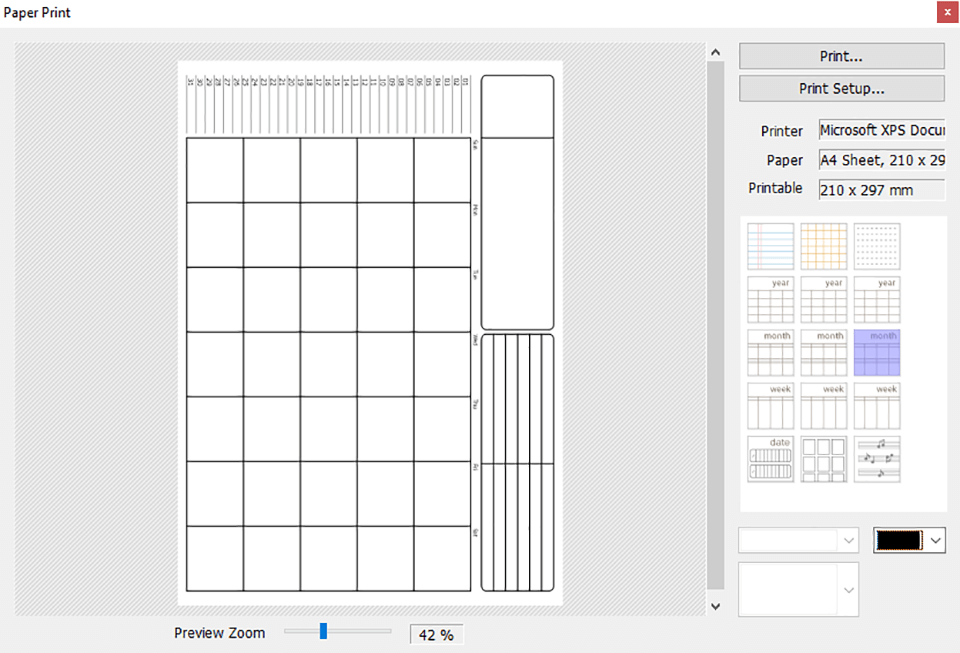Pick the music staff paper template
Image resolution: width=960 pixels, height=653 pixels.
click(x=876, y=459)
